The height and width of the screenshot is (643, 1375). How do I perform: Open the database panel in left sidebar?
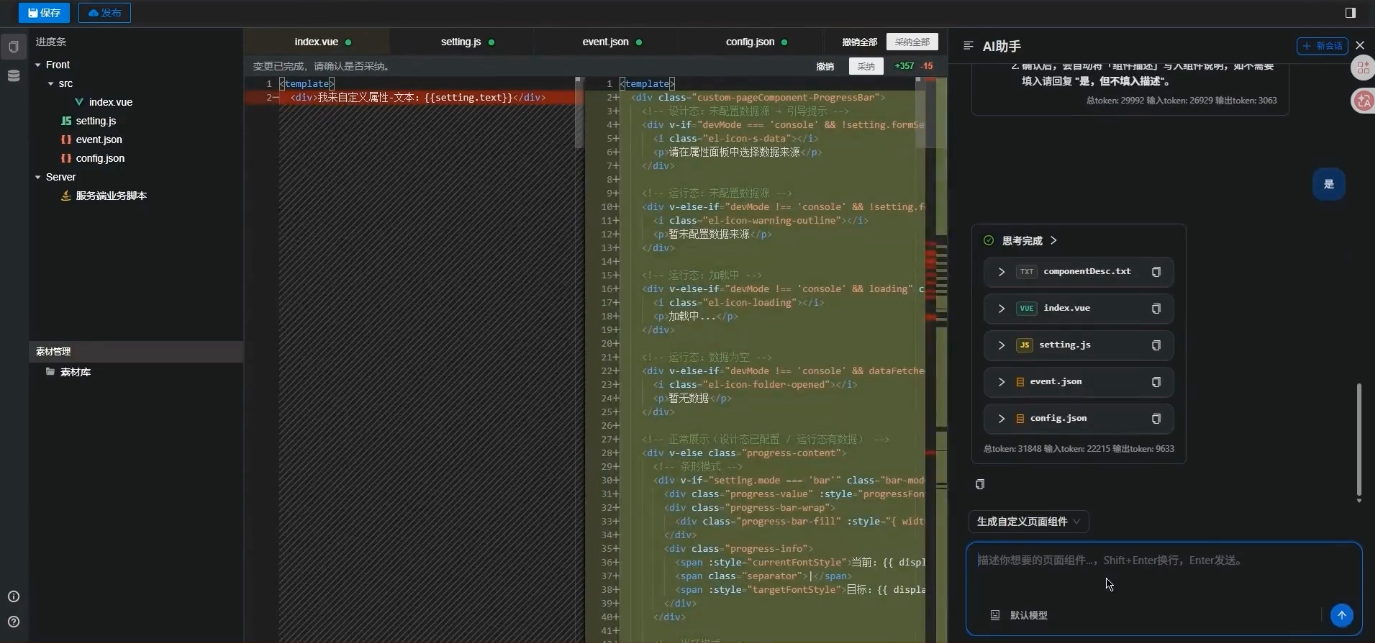click(14, 76)
